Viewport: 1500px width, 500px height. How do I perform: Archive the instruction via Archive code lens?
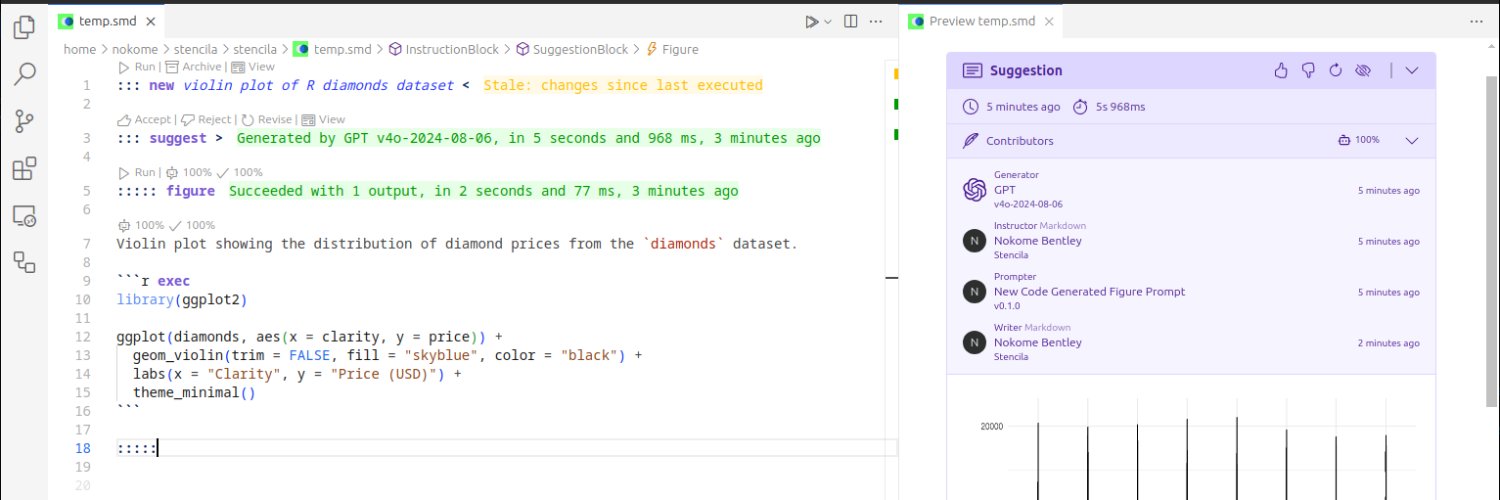click(194, 67)
